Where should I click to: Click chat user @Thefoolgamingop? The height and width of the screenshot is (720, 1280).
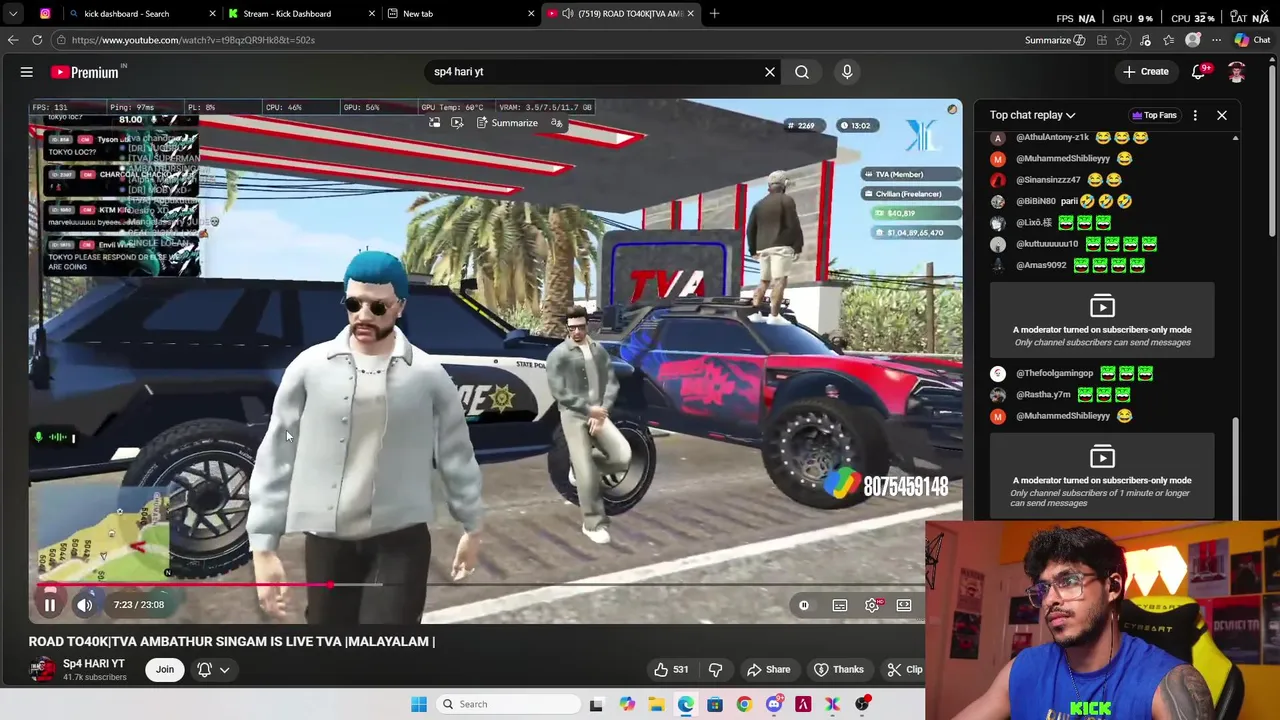point(1055,373)
